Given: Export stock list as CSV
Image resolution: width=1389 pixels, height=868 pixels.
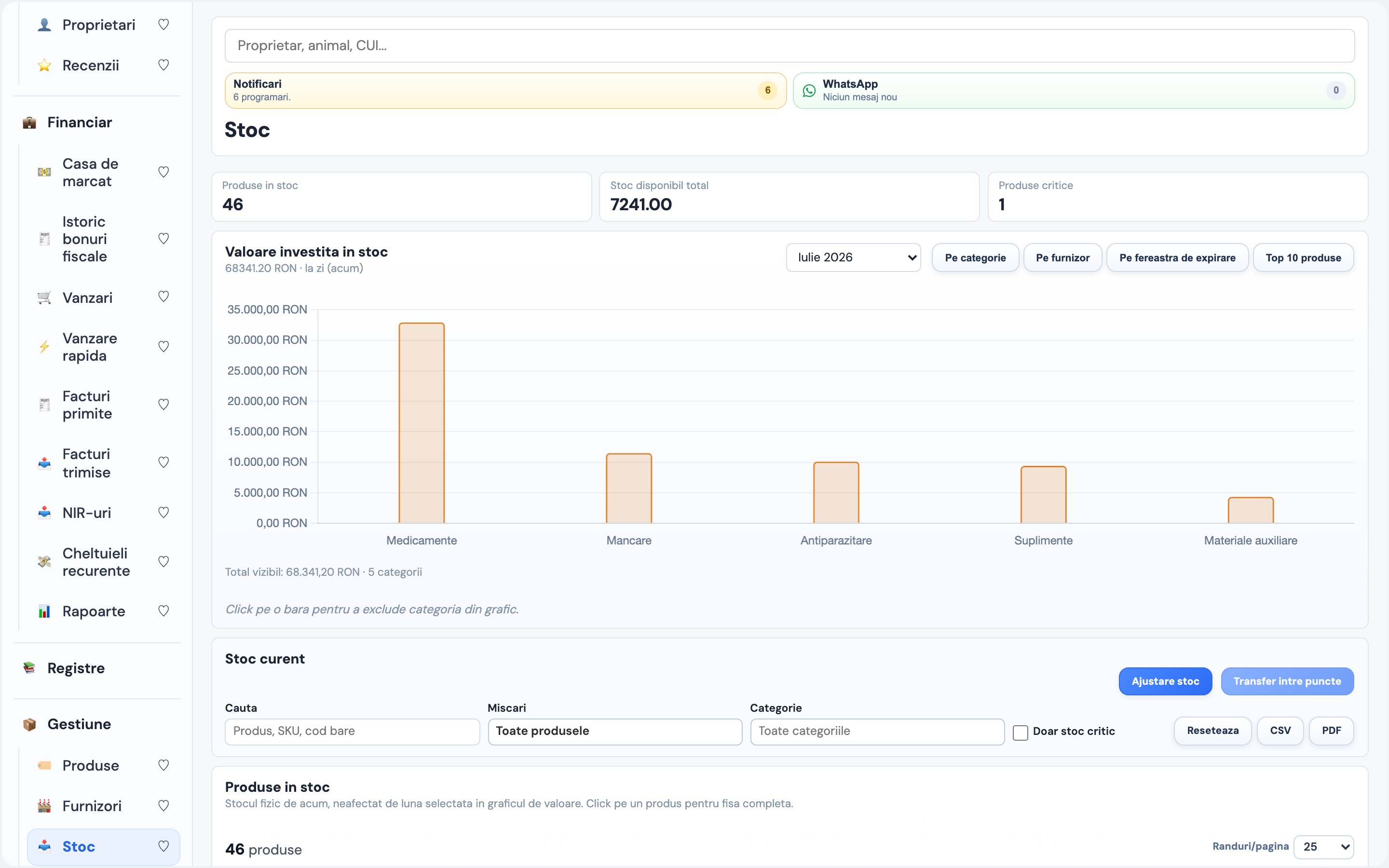Looking at the screenshot, I should pyautogui.click(x=1280, y=731).
